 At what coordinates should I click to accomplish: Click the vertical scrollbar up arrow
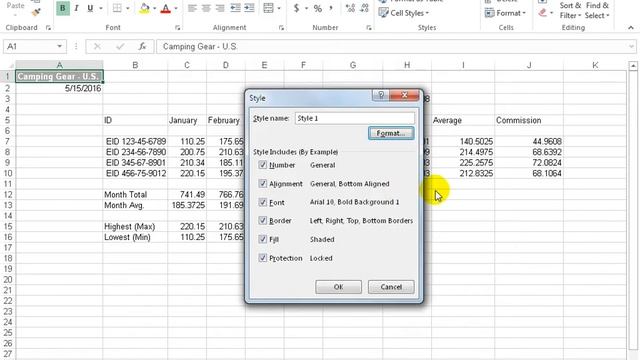pos(633,65)
